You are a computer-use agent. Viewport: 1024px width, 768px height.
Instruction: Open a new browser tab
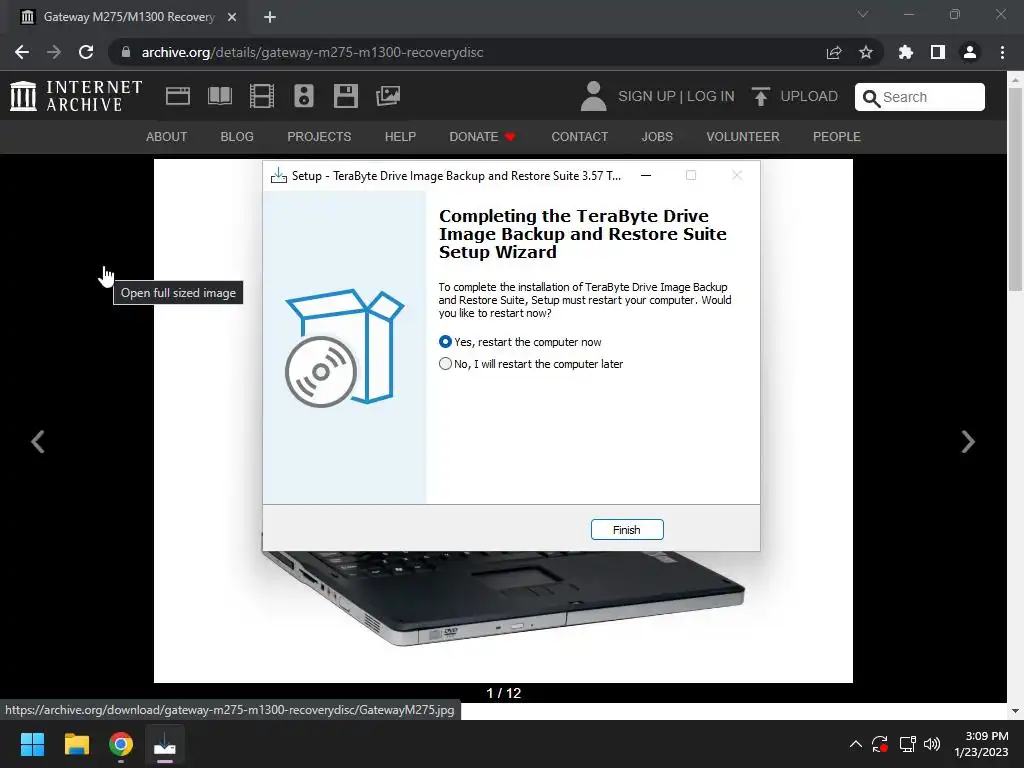[x=270, y=17]
